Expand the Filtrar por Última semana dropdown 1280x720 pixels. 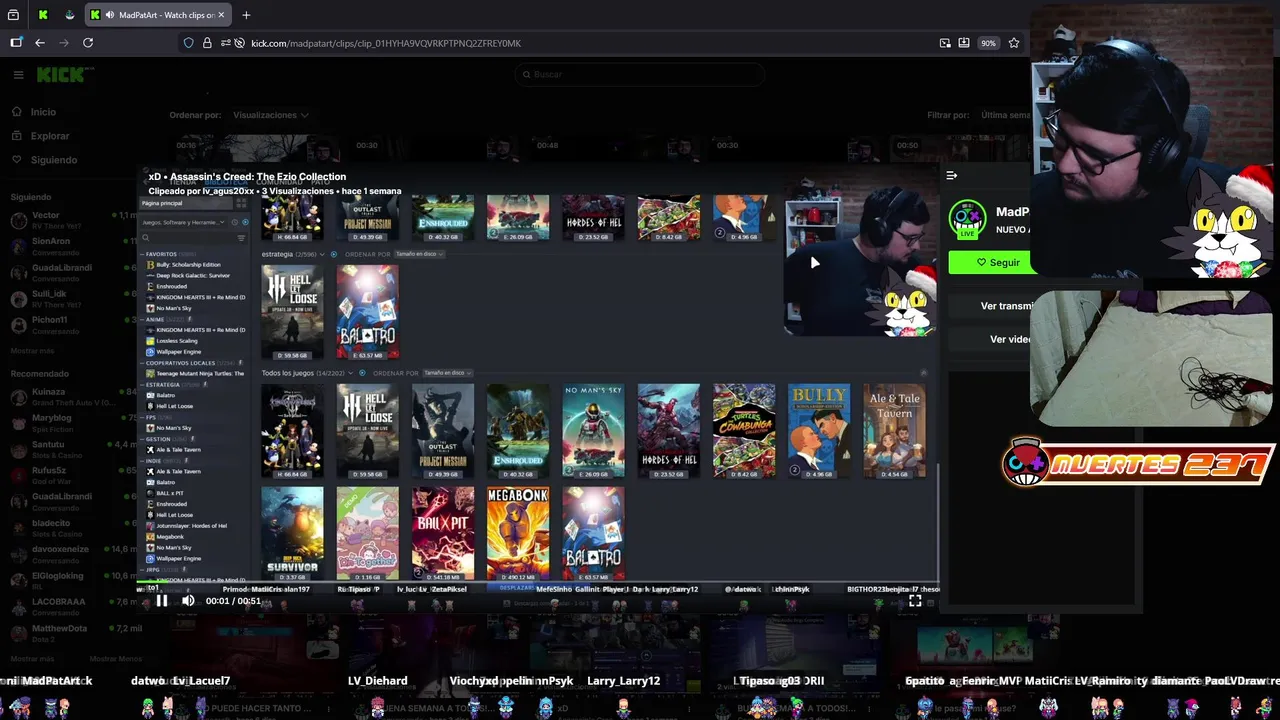pos(1005,115)
